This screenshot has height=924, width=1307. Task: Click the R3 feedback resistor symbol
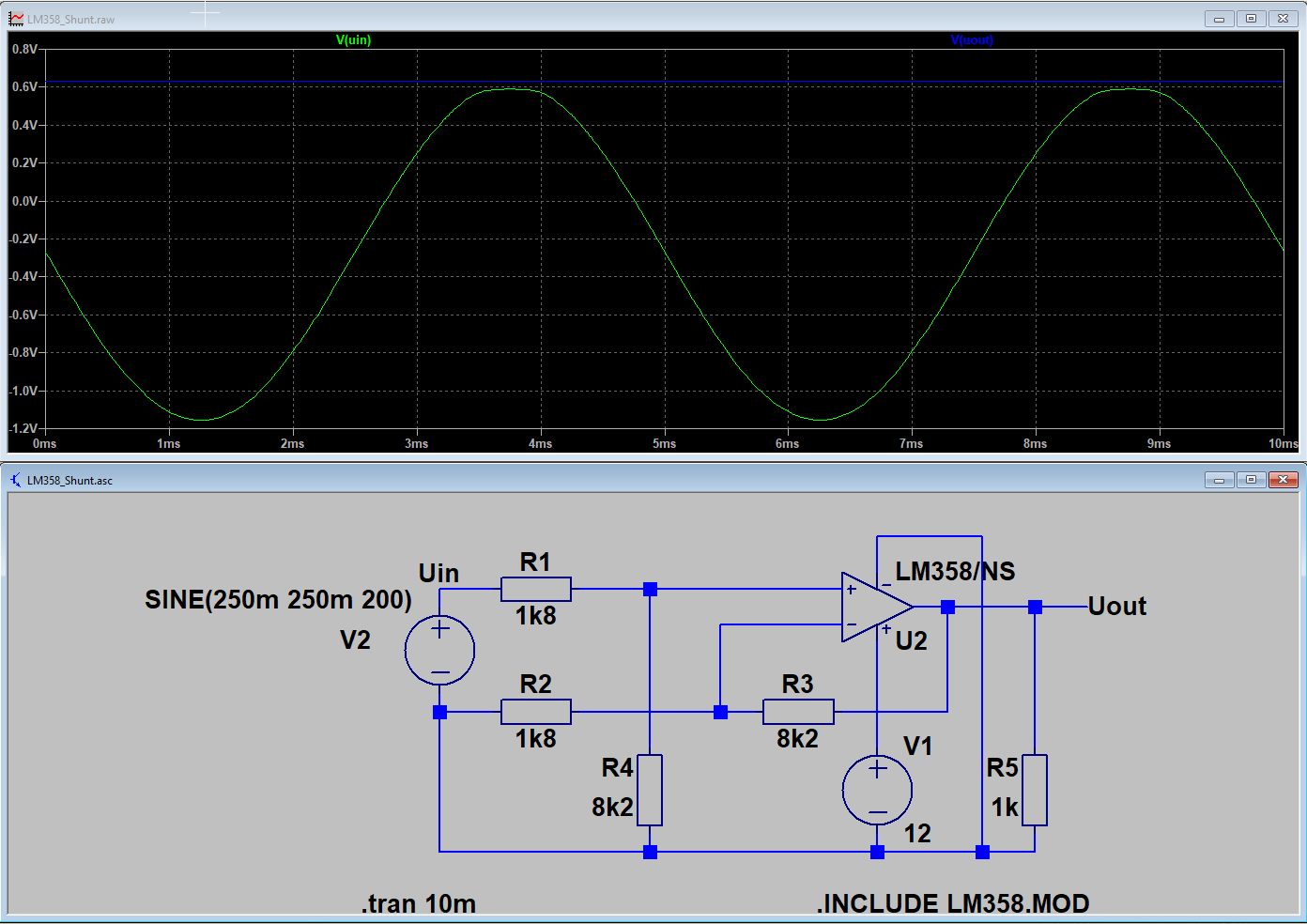tap(798, 712)
